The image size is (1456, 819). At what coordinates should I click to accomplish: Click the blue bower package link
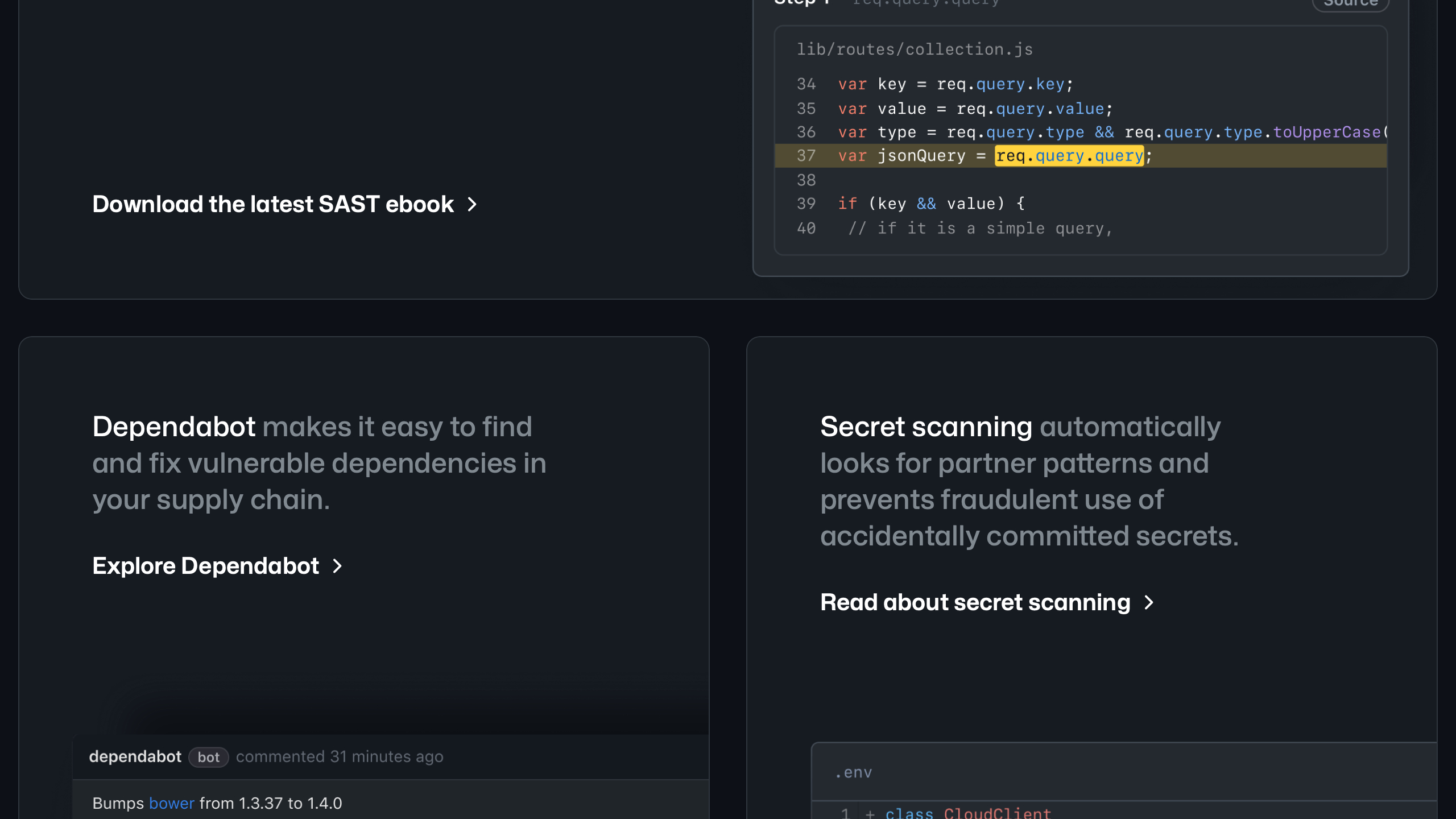click(x=172, y=803)
